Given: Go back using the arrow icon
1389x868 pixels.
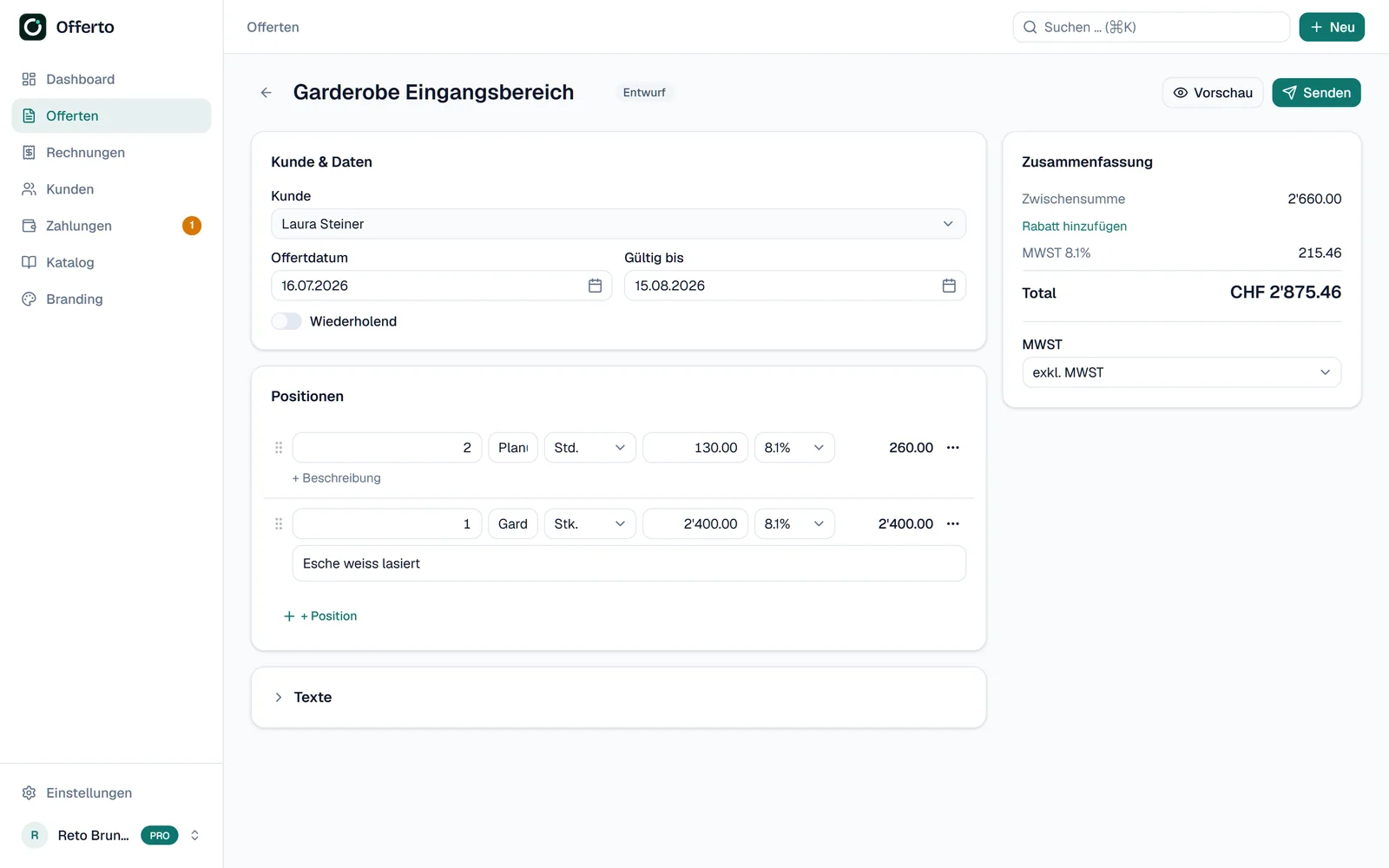Looking at the screenshot, I should (267, 93).
